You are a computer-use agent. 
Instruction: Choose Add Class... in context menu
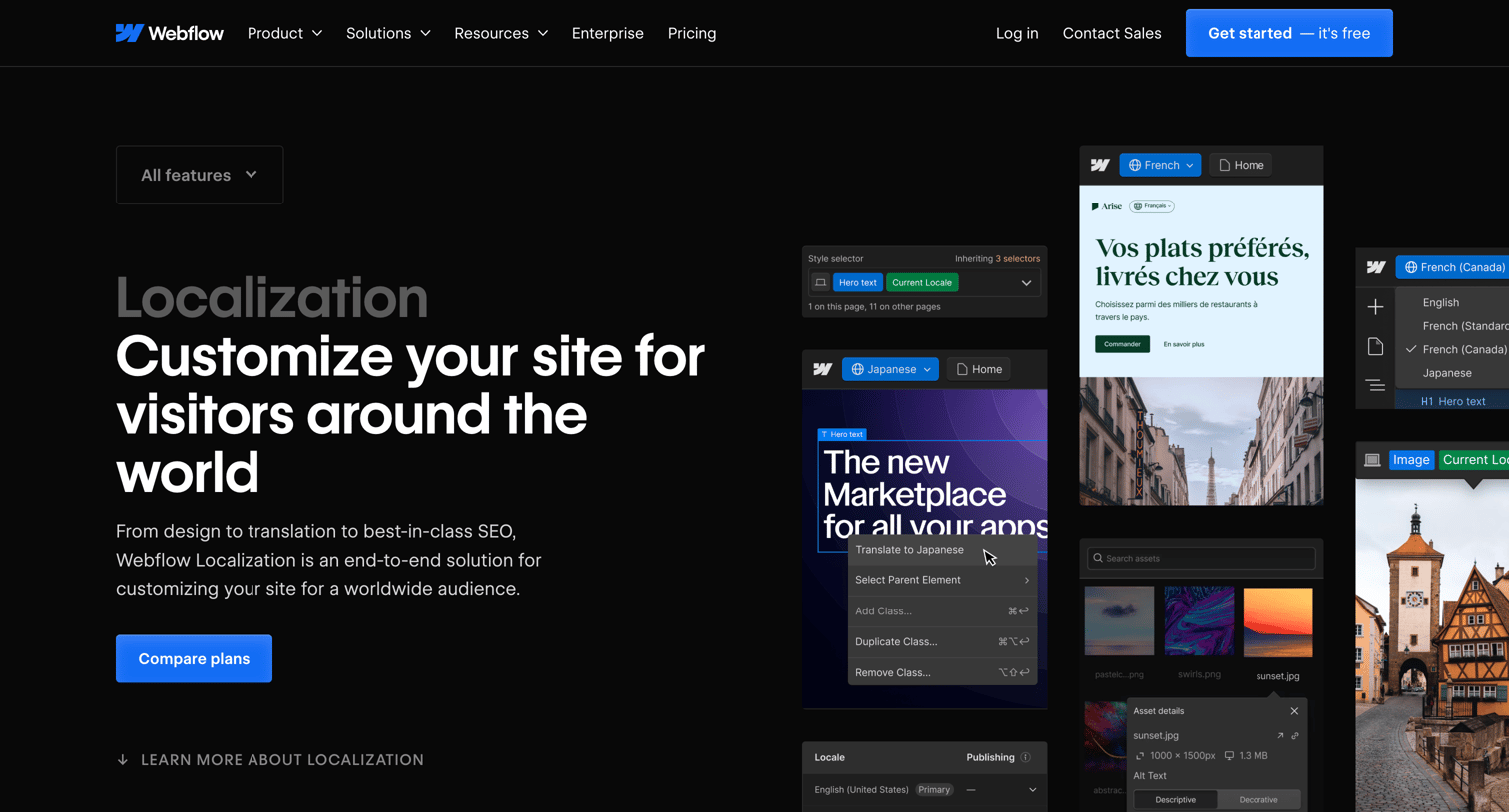[x=942, y=610]
